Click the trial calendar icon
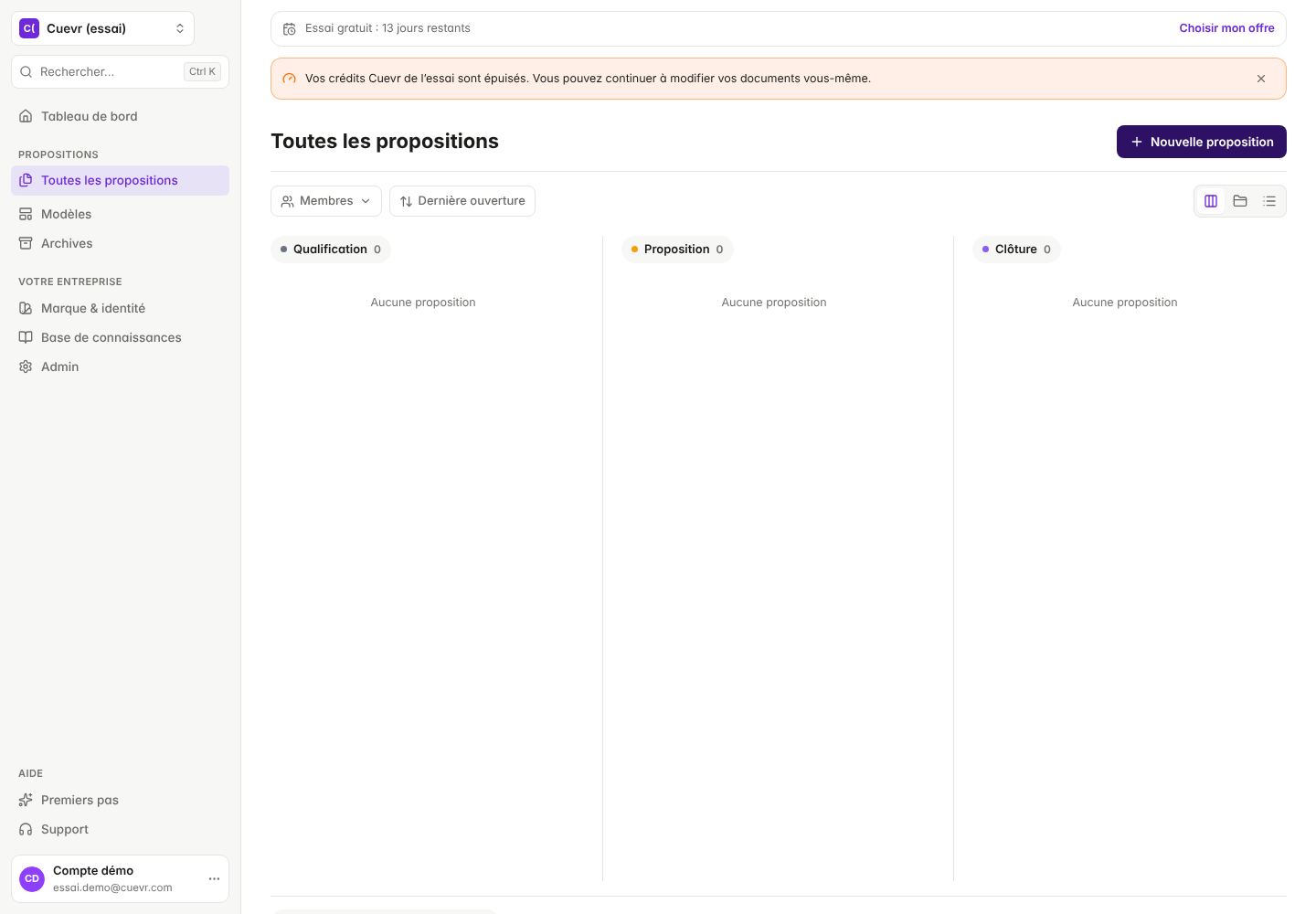Screen dimensions: 1316x914 [289, 29]
